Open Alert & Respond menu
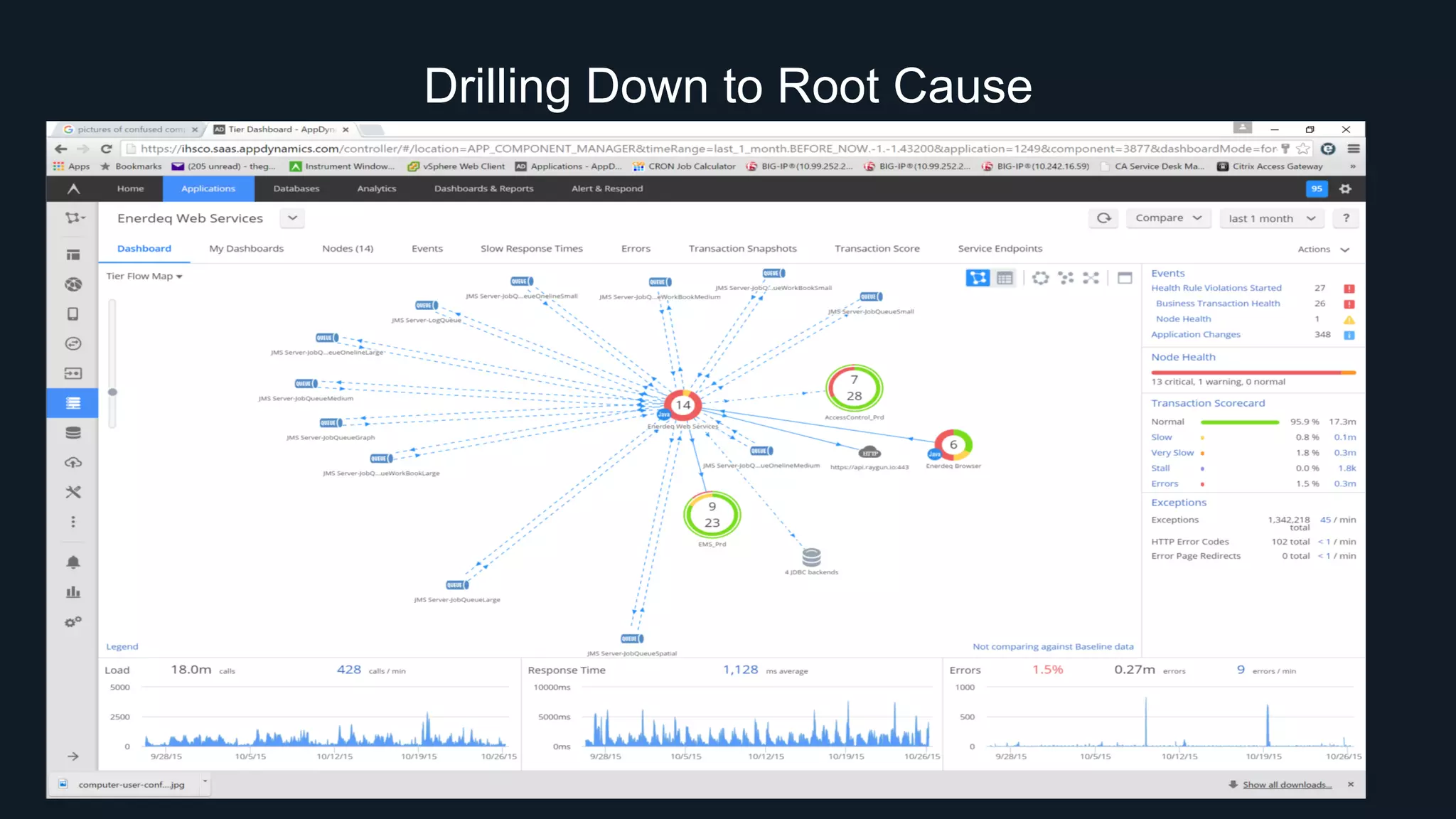Image resolution: width=1456 pixels, height=819 pixels. [607, 188]
